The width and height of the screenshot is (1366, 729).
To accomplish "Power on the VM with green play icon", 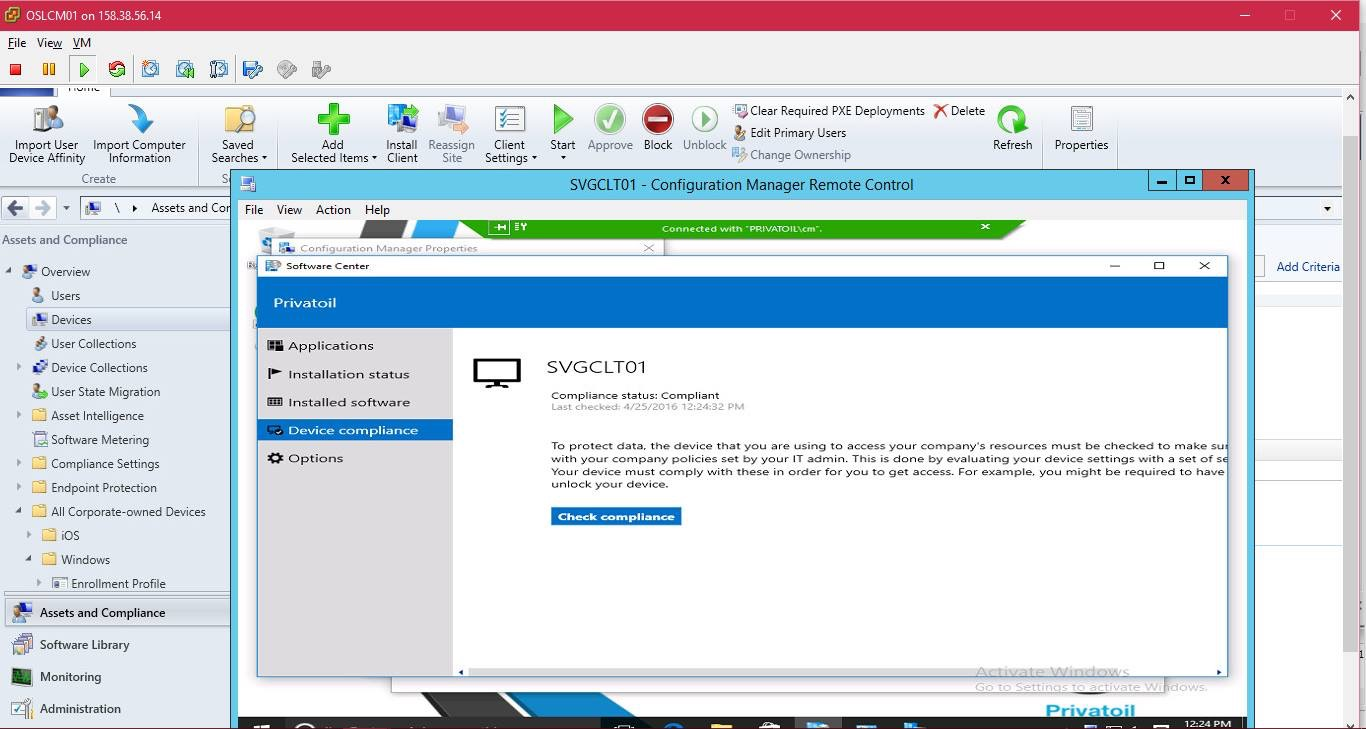I will click(x=84, y=69).
